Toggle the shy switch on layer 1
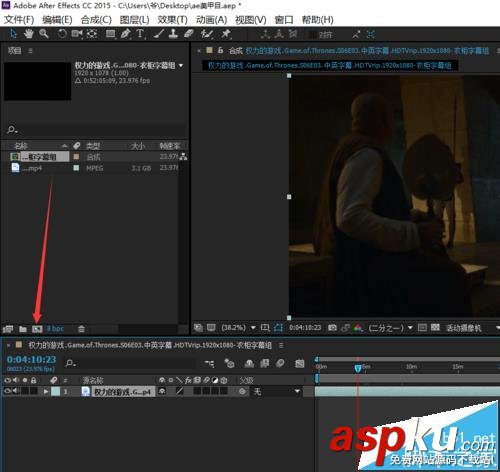Viewport: 500px width, 472px height. [162, 391]
